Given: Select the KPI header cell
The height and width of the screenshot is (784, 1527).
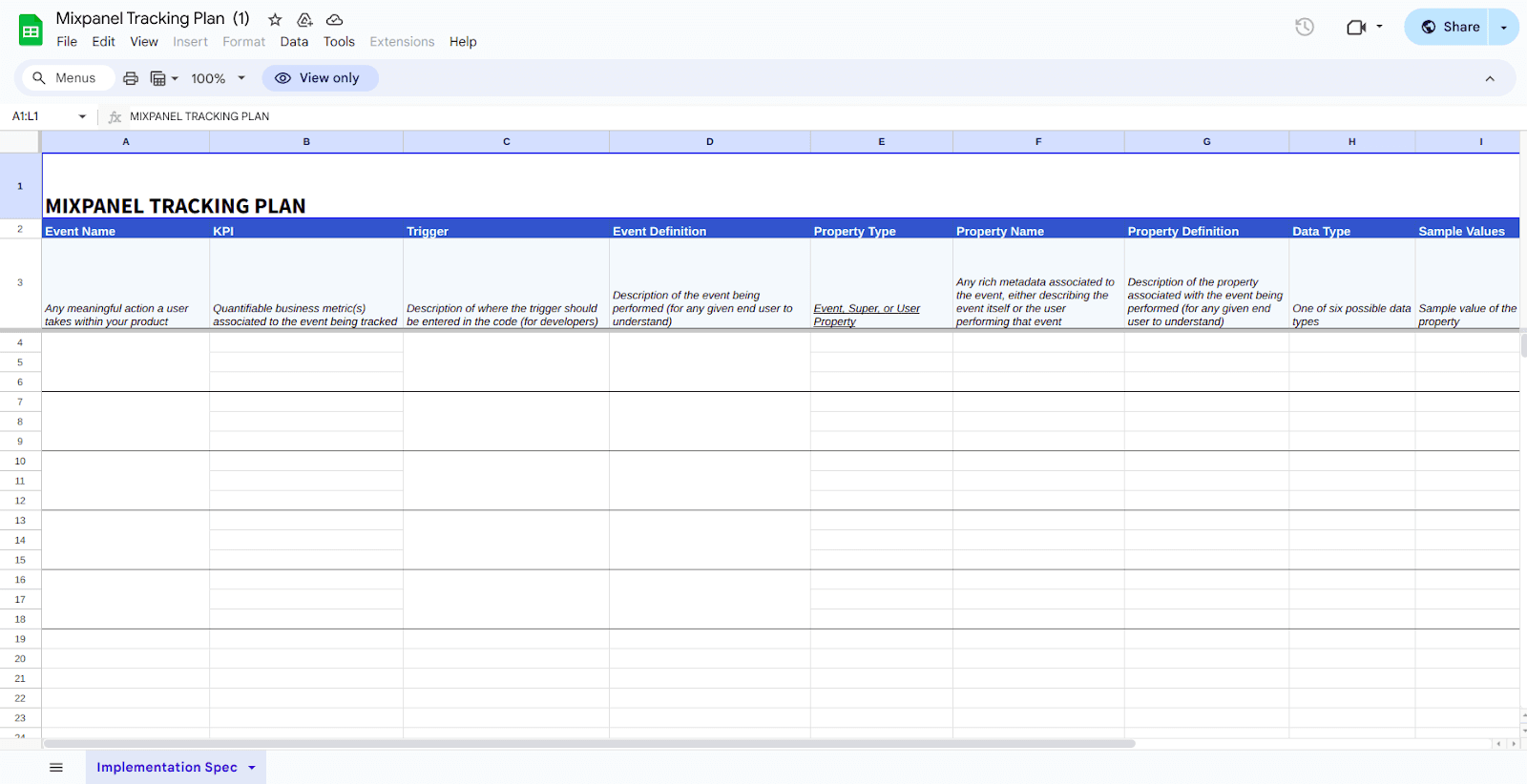Looking at the screenshot, I should click(x=306, y=229).
